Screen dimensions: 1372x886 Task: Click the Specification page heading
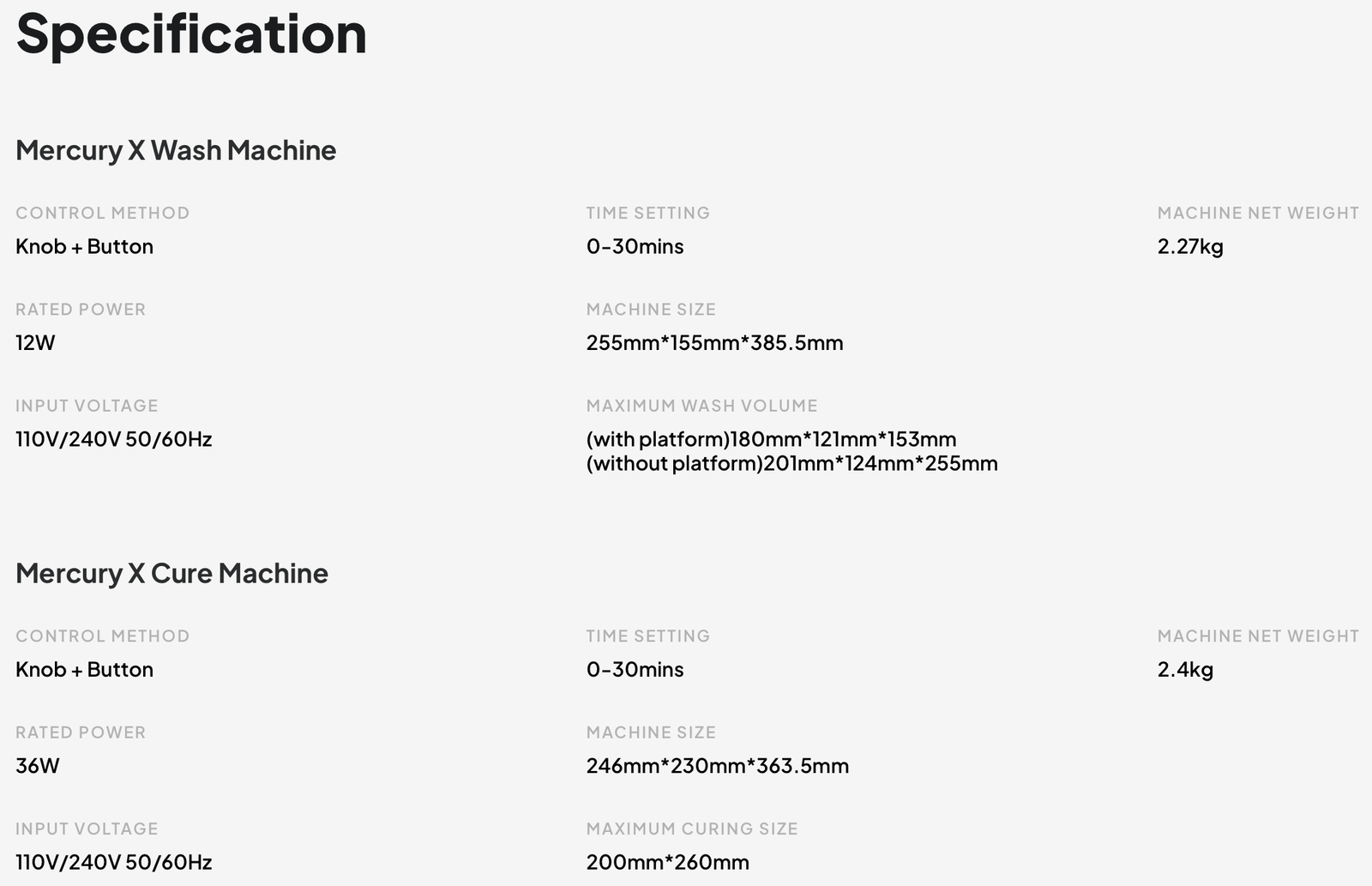(x=191, y=34)
